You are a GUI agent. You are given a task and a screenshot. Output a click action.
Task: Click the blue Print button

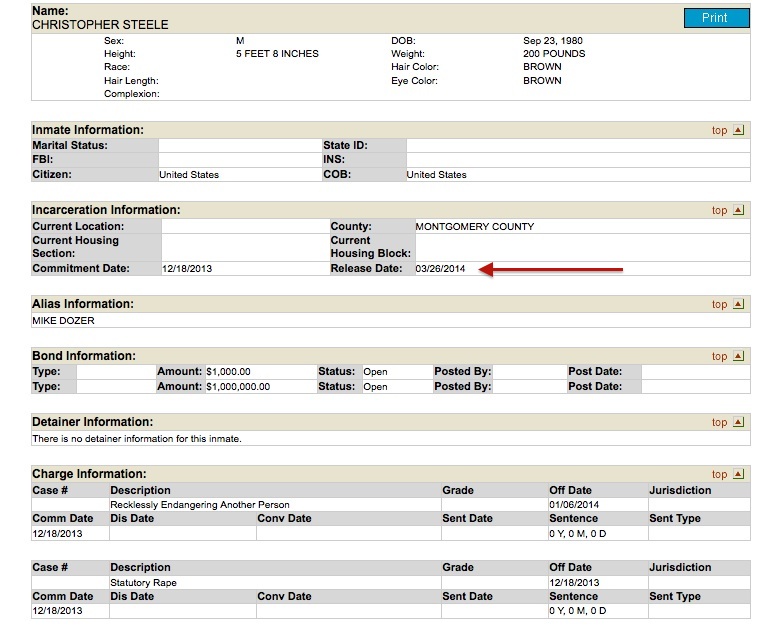[716, 18]
